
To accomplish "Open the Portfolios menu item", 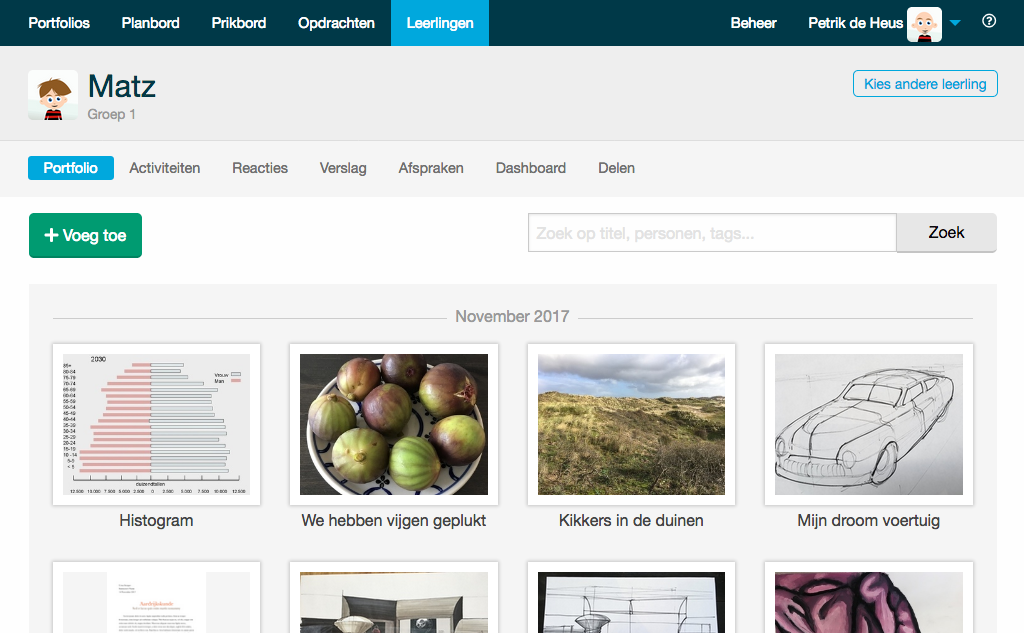I will click(x=59, y=23).
